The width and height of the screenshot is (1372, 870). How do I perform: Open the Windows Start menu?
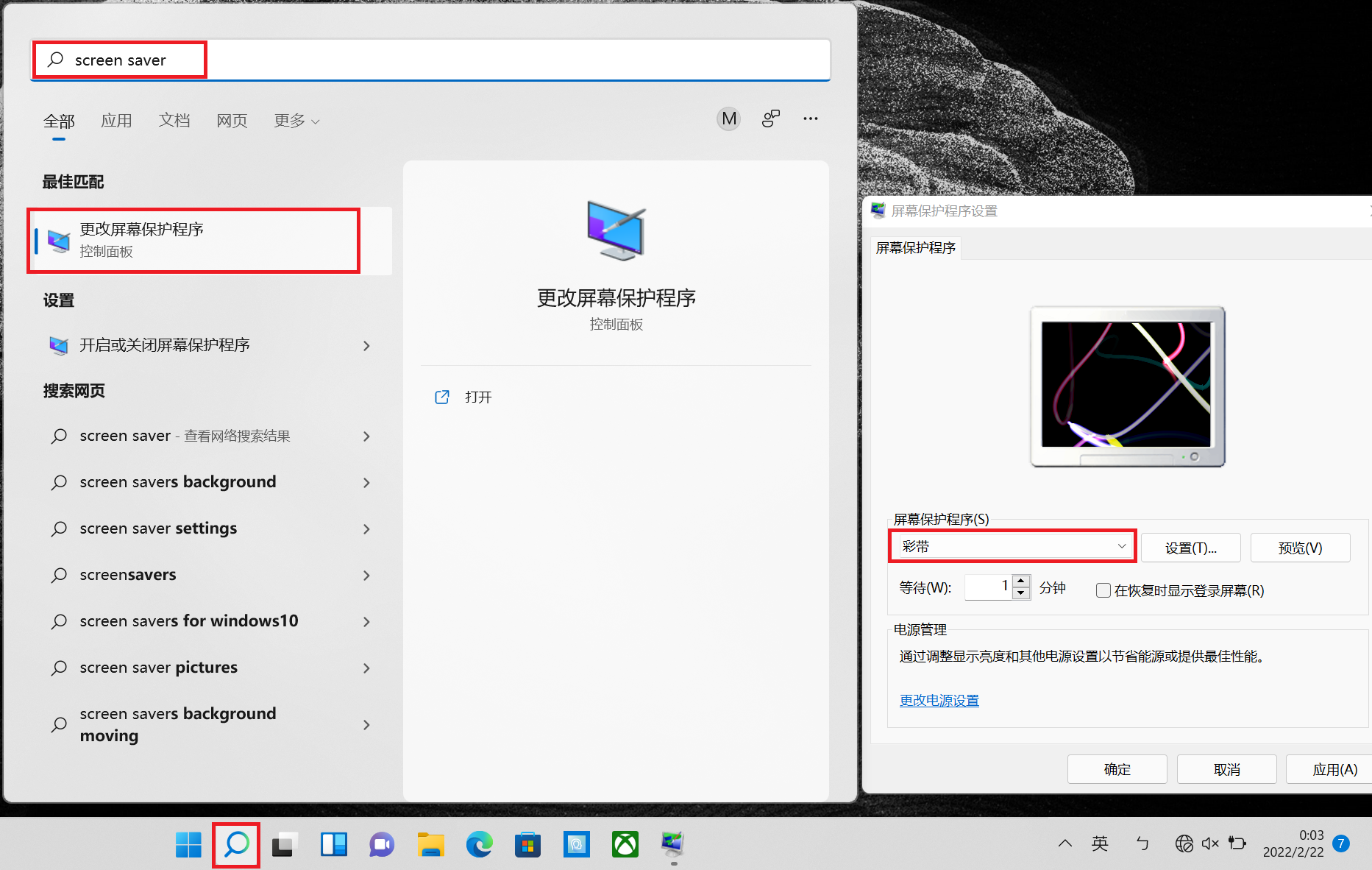pyautogui.click(x=188, y=844)
